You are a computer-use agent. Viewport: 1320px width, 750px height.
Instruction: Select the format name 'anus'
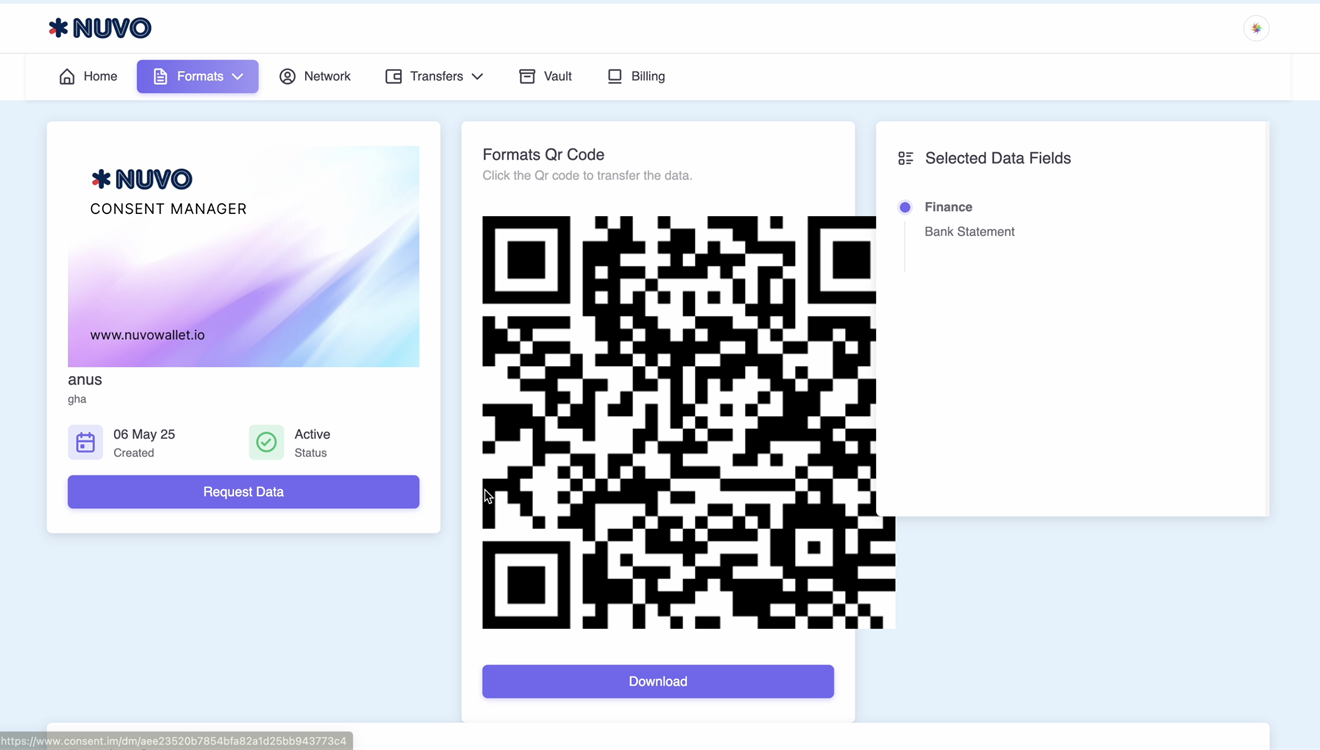pos(85,380)
